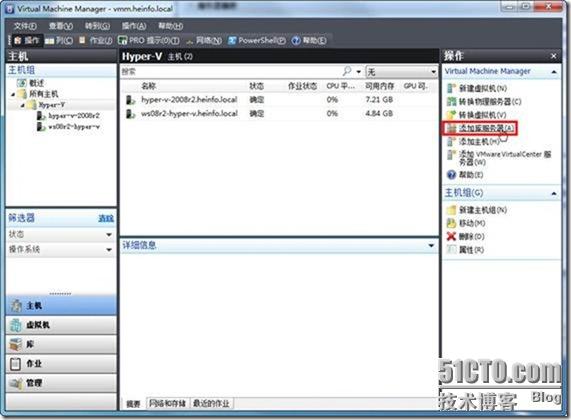571x420 pixels.
Task: Select the 网络和存储 tab
Action: [168, 403]
